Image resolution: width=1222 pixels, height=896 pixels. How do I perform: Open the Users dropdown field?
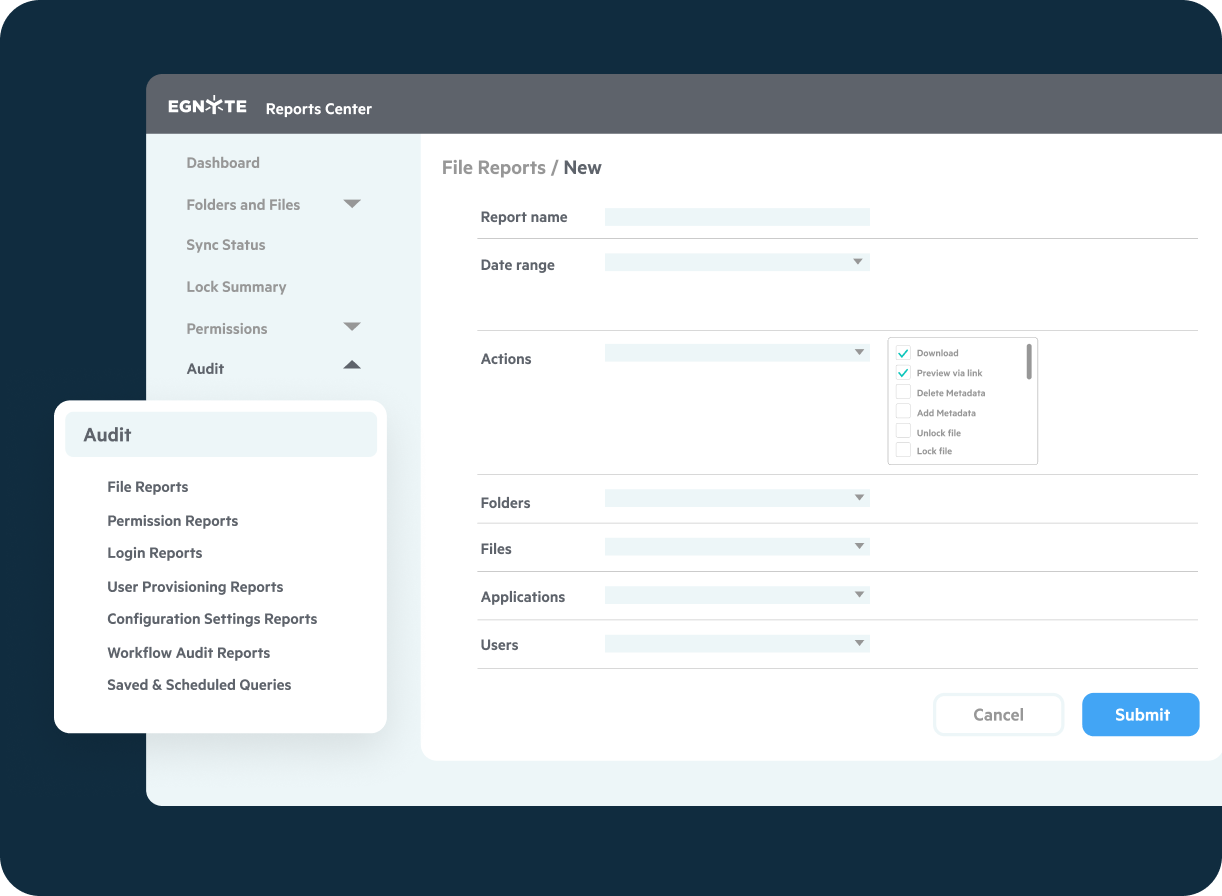pos(737,644)
